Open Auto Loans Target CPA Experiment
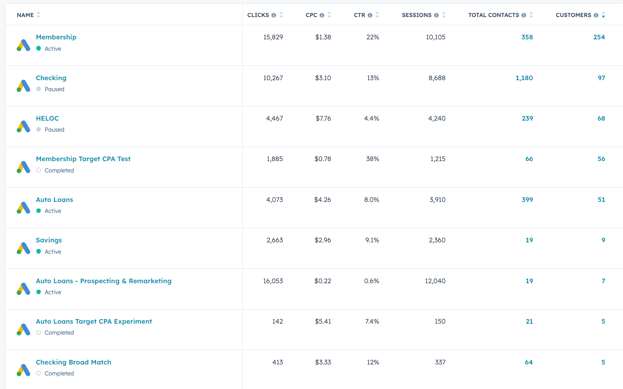Image resolution: width=623 pixels, height=389 pixels. pos(94,321)
